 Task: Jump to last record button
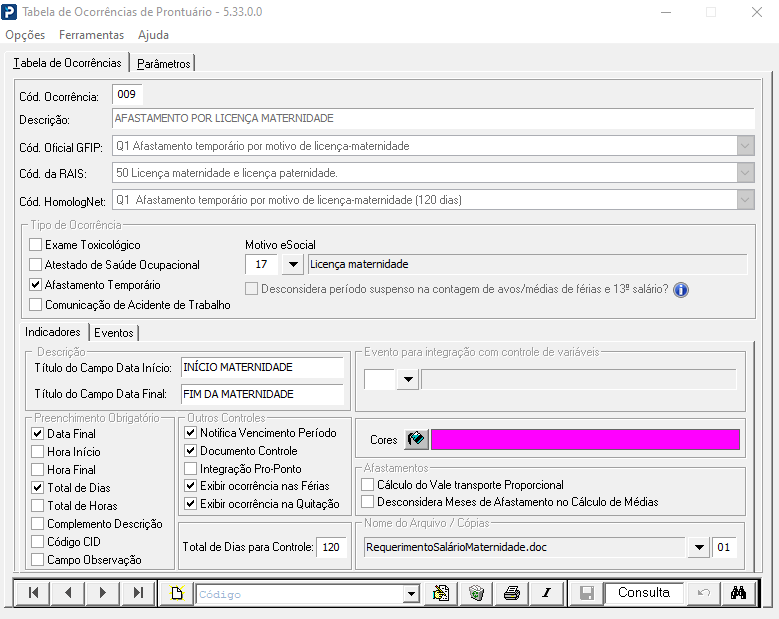(x=138, y=593)
